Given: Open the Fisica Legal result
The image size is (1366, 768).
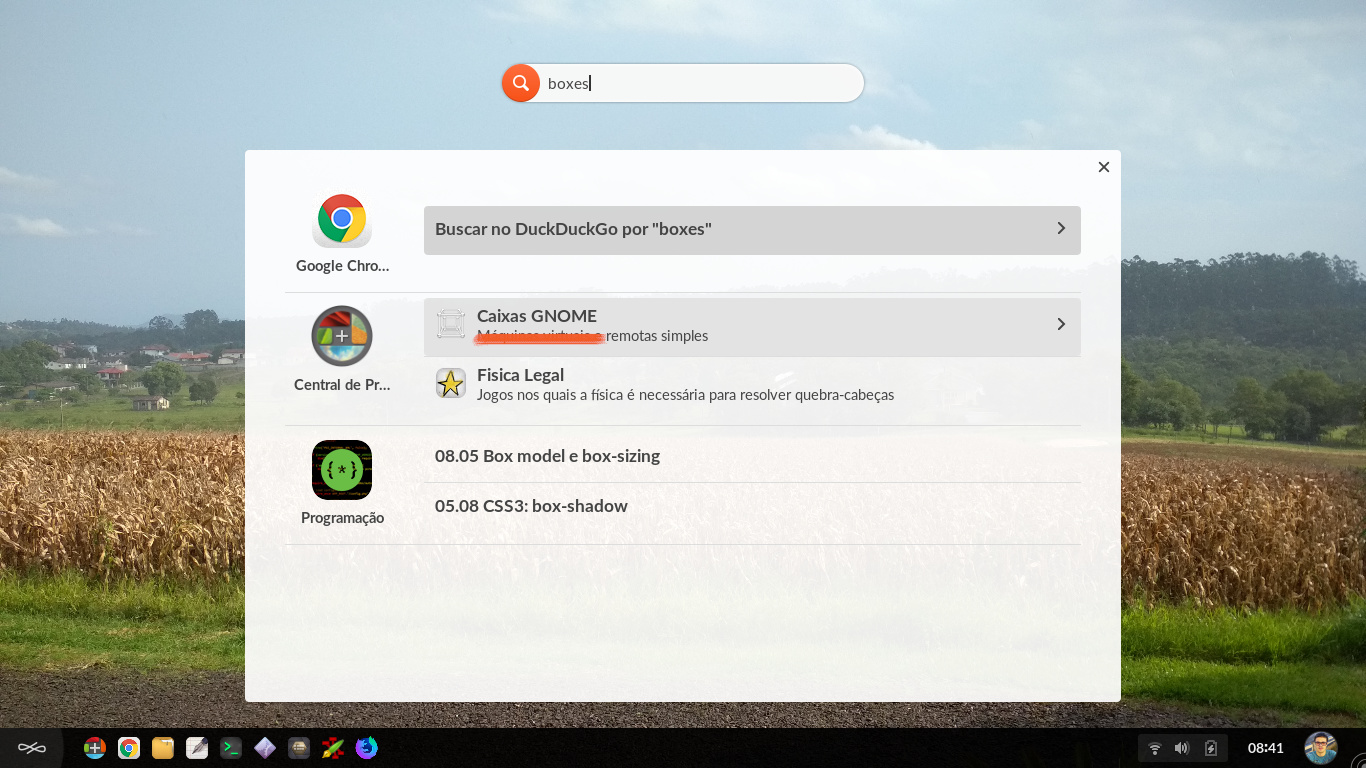Looking at the screenshot, I should (752, 385).
